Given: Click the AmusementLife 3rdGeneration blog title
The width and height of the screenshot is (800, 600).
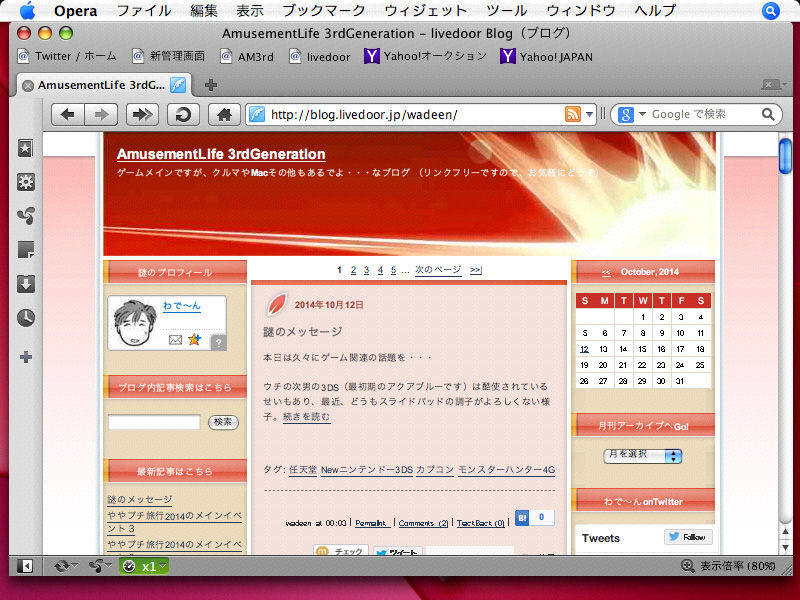Looking at the screenshot, I should coord(221,154).
